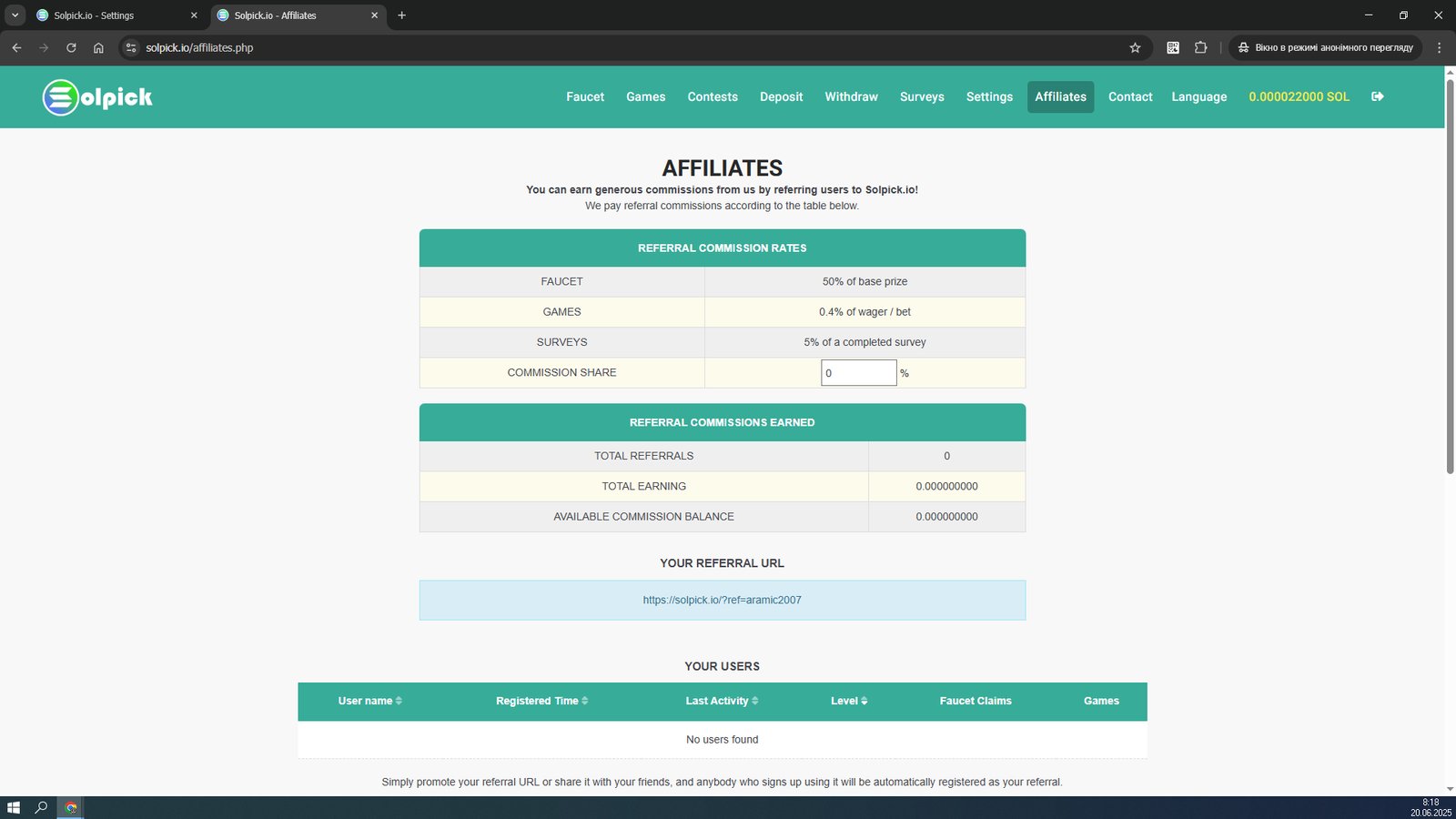Click 'No users found' row

pos(723,740)
